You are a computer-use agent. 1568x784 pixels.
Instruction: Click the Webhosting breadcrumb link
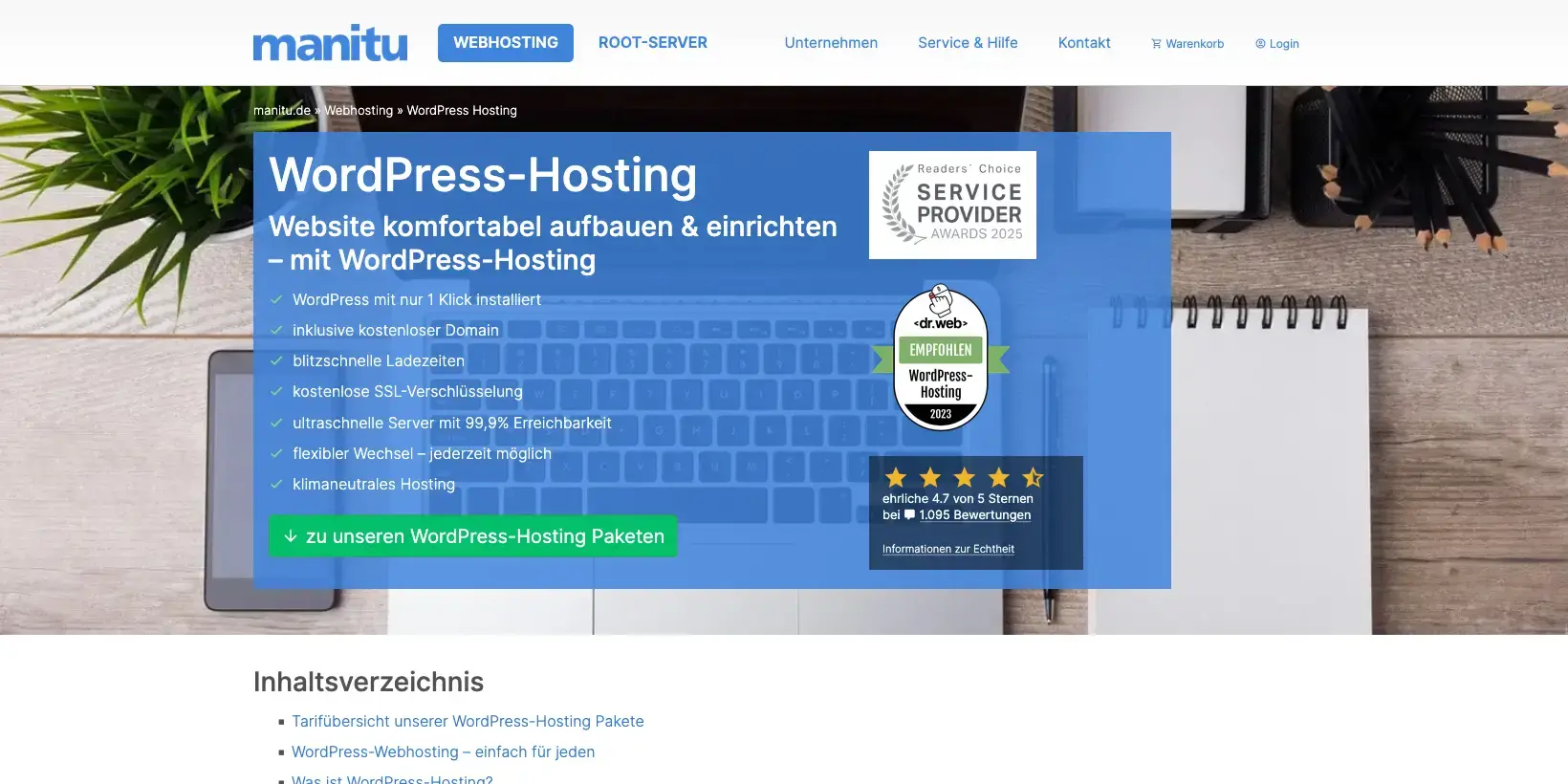(359, 110)
